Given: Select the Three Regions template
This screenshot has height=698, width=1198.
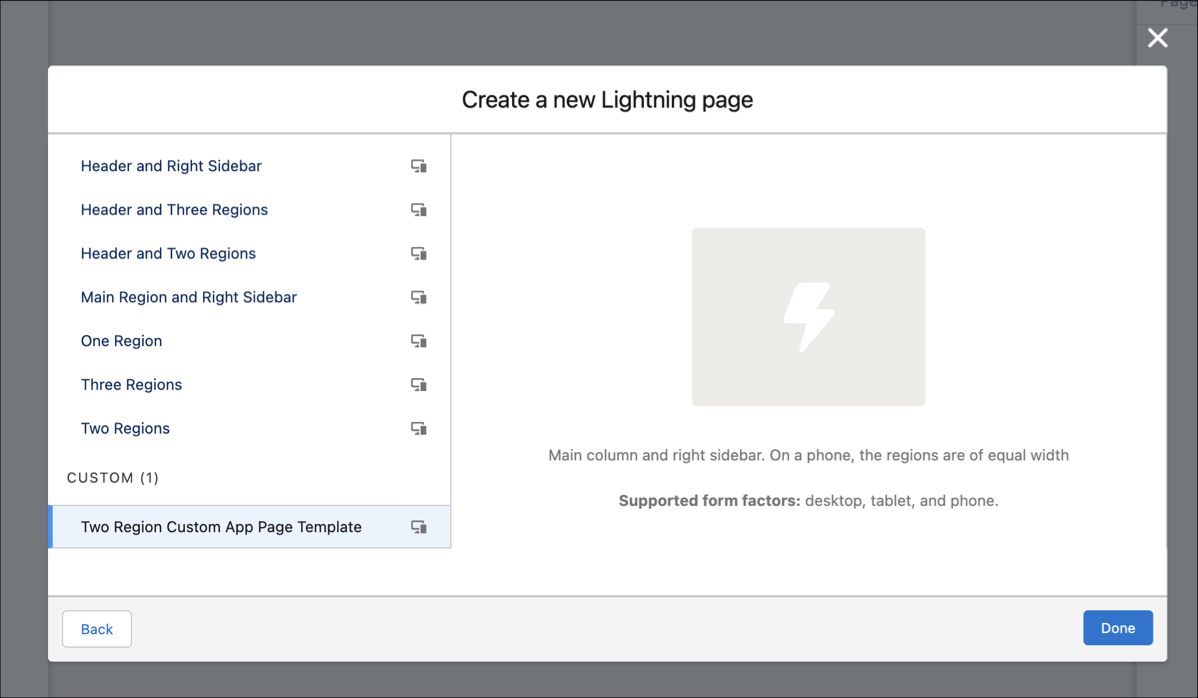Looking at the screenshot, I should 131,384.
